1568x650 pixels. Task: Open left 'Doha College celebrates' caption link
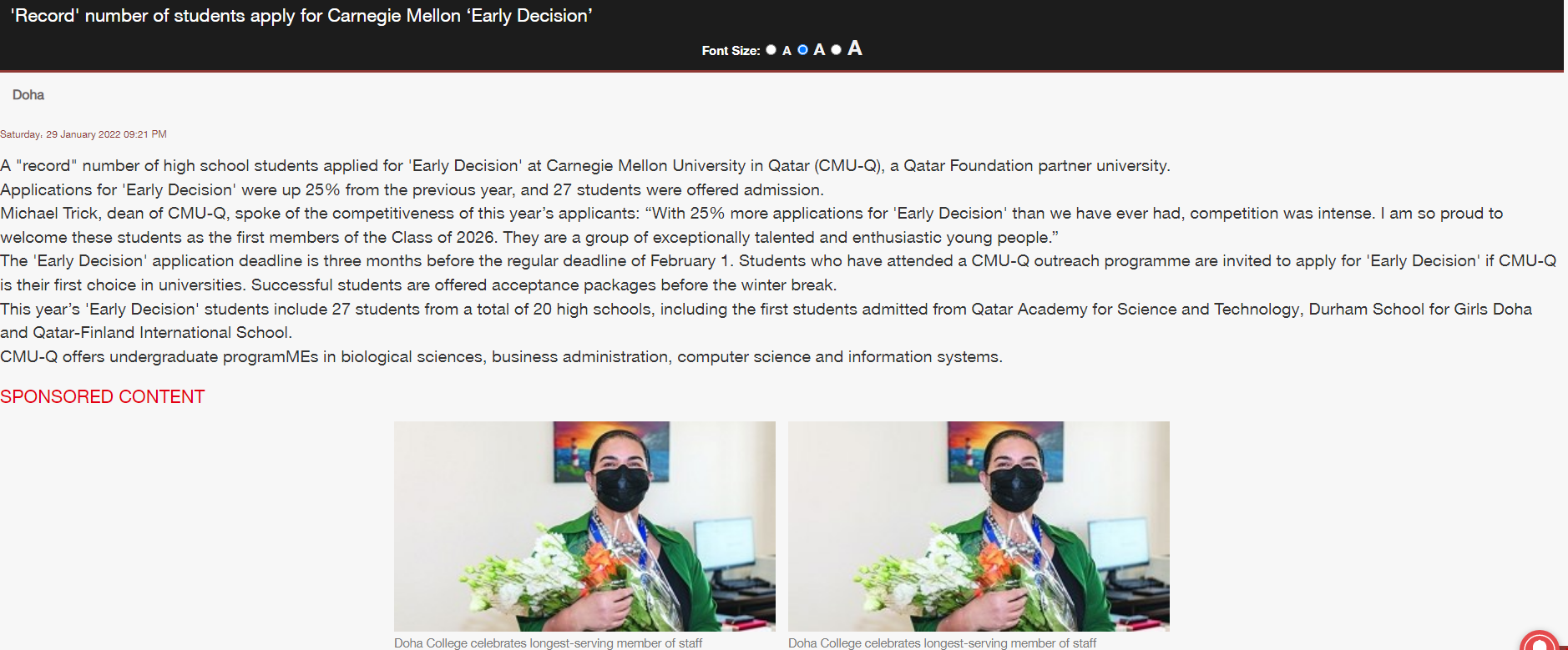click(549, 643)
